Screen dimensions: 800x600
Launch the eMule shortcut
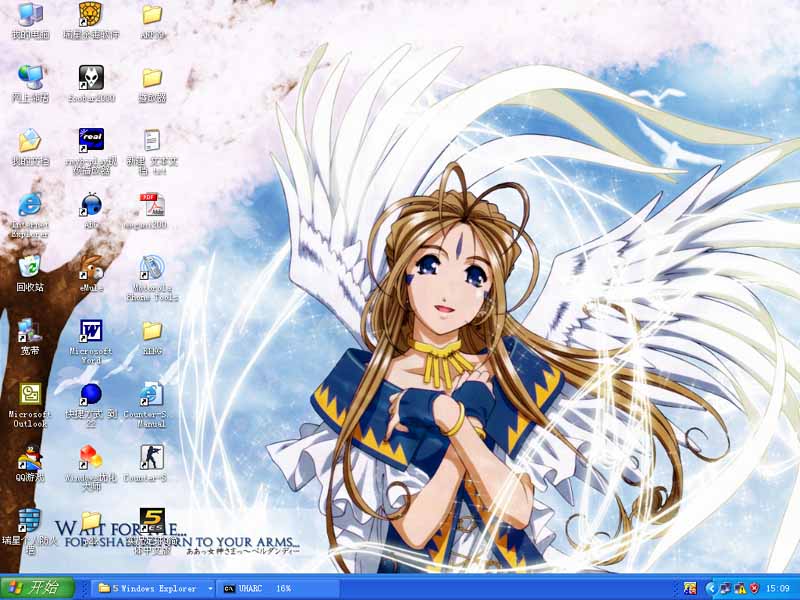(91, 273)
